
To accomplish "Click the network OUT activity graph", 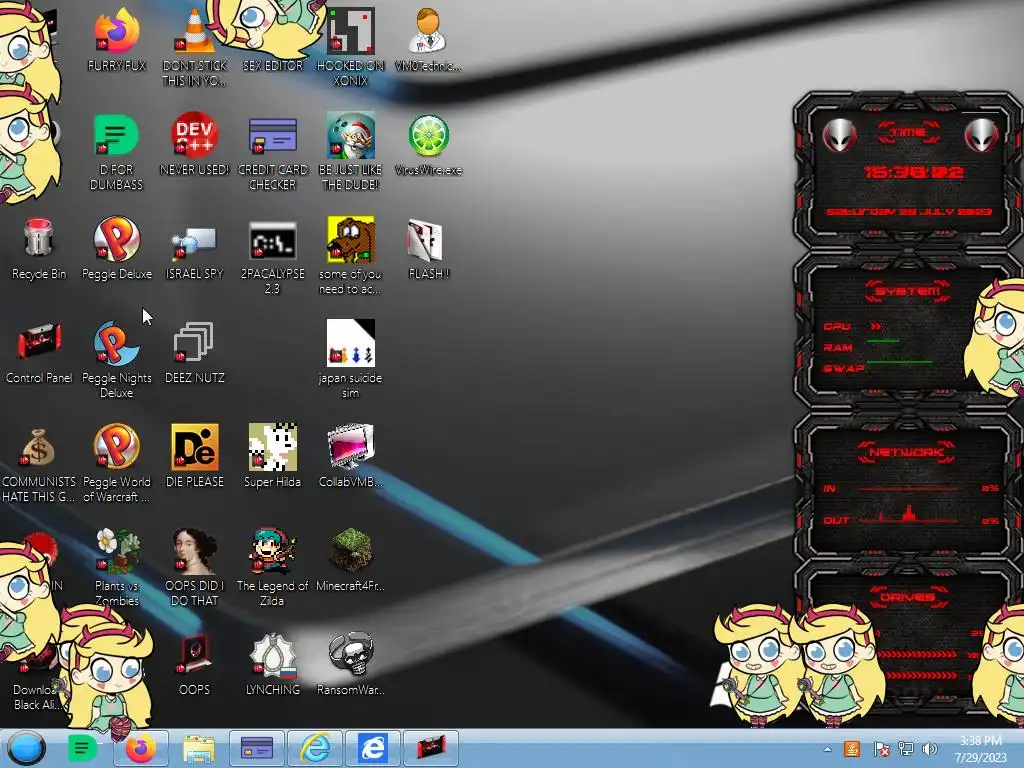I will [909, 515].
